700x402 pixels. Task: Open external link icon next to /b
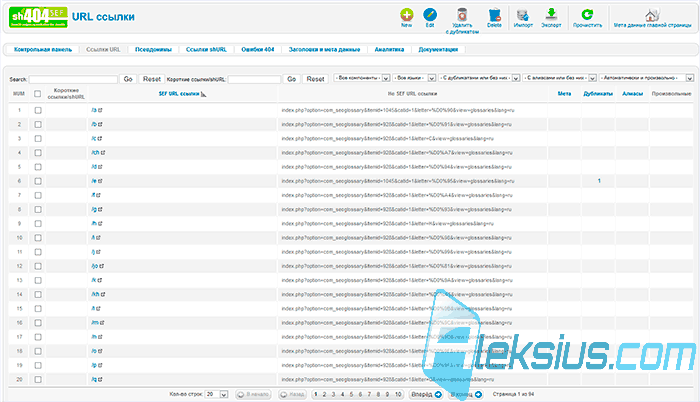(100, 124)
